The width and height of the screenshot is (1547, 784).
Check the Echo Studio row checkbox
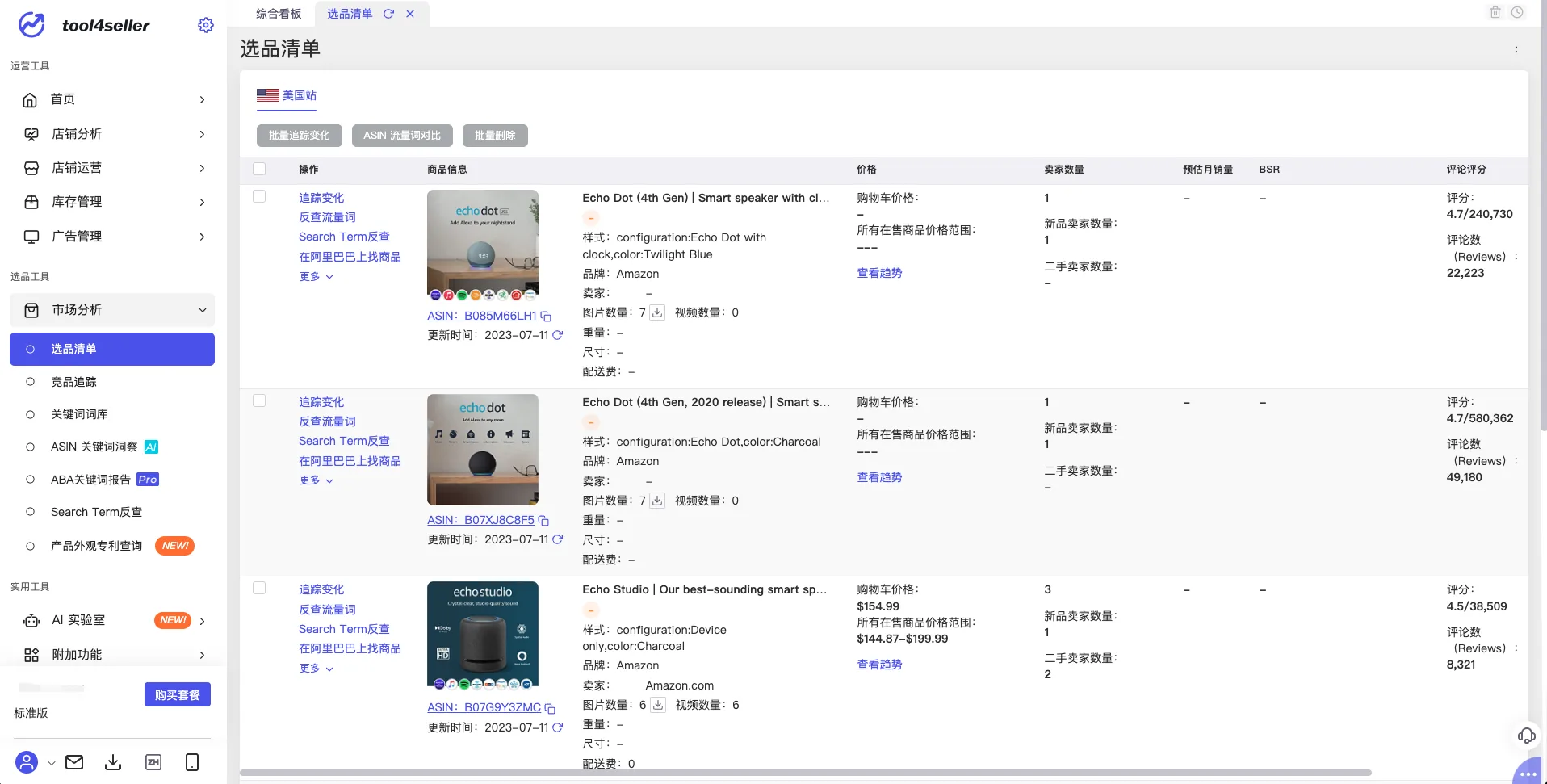259,588
